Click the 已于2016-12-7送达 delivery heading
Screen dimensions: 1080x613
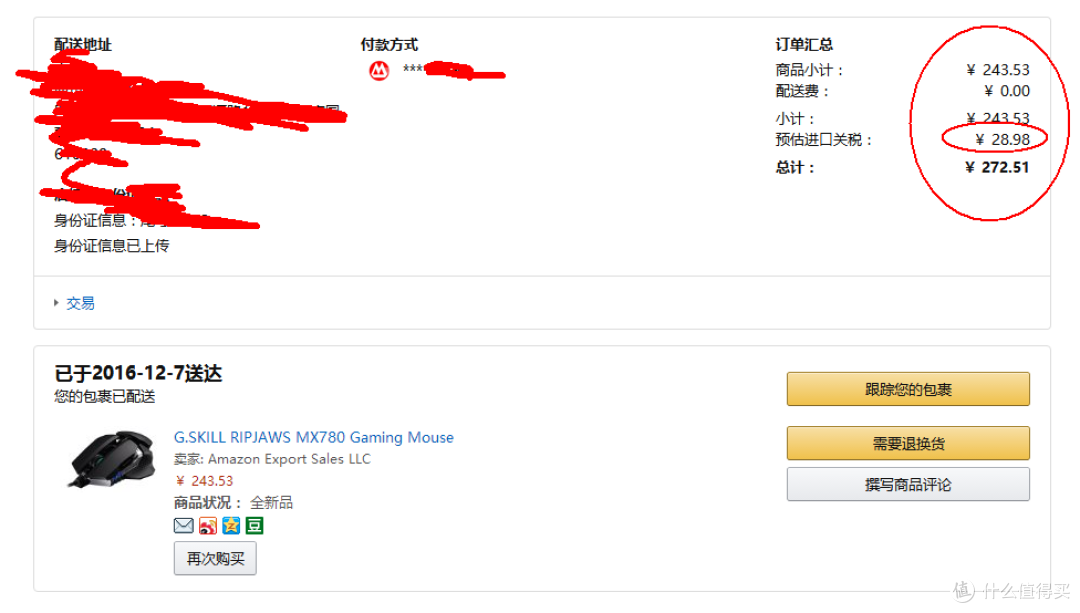pos(138,374)
